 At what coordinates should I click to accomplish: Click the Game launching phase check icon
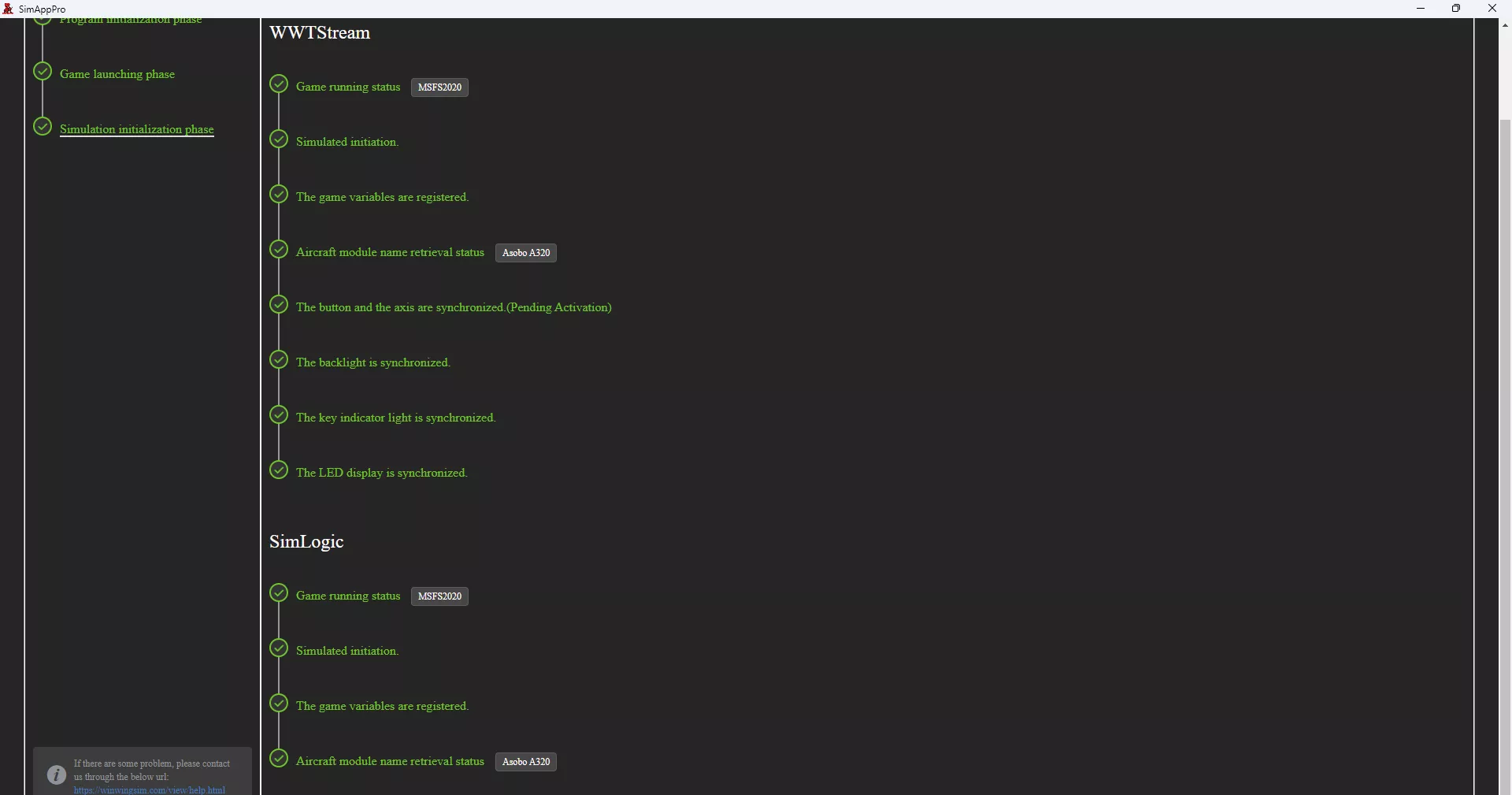43,72
